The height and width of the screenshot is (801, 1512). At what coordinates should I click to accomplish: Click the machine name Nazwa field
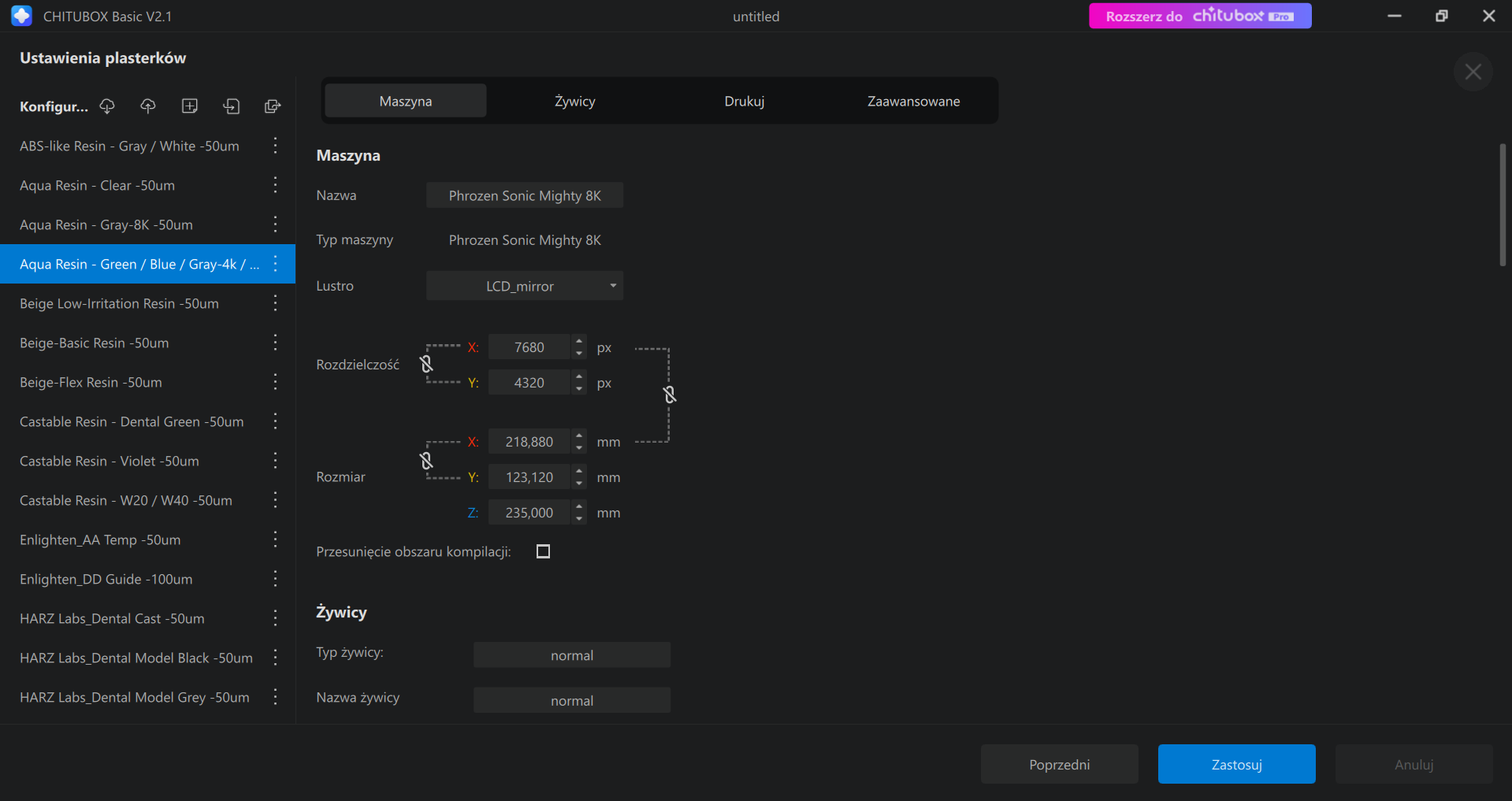coord(525,195)
